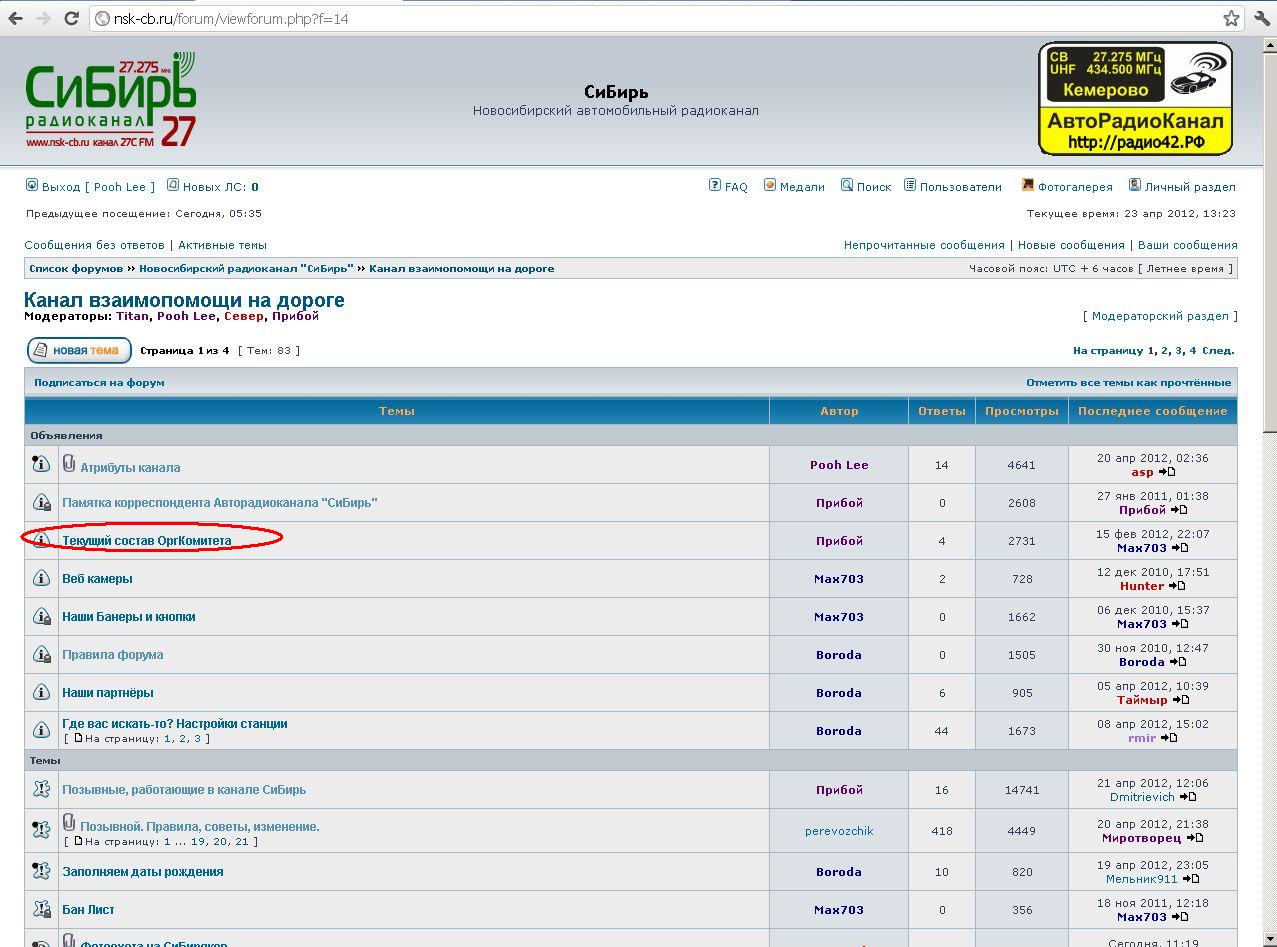
Task: Open page 21 of Позывной. Правила topic
Action: (x=242, y=842)
